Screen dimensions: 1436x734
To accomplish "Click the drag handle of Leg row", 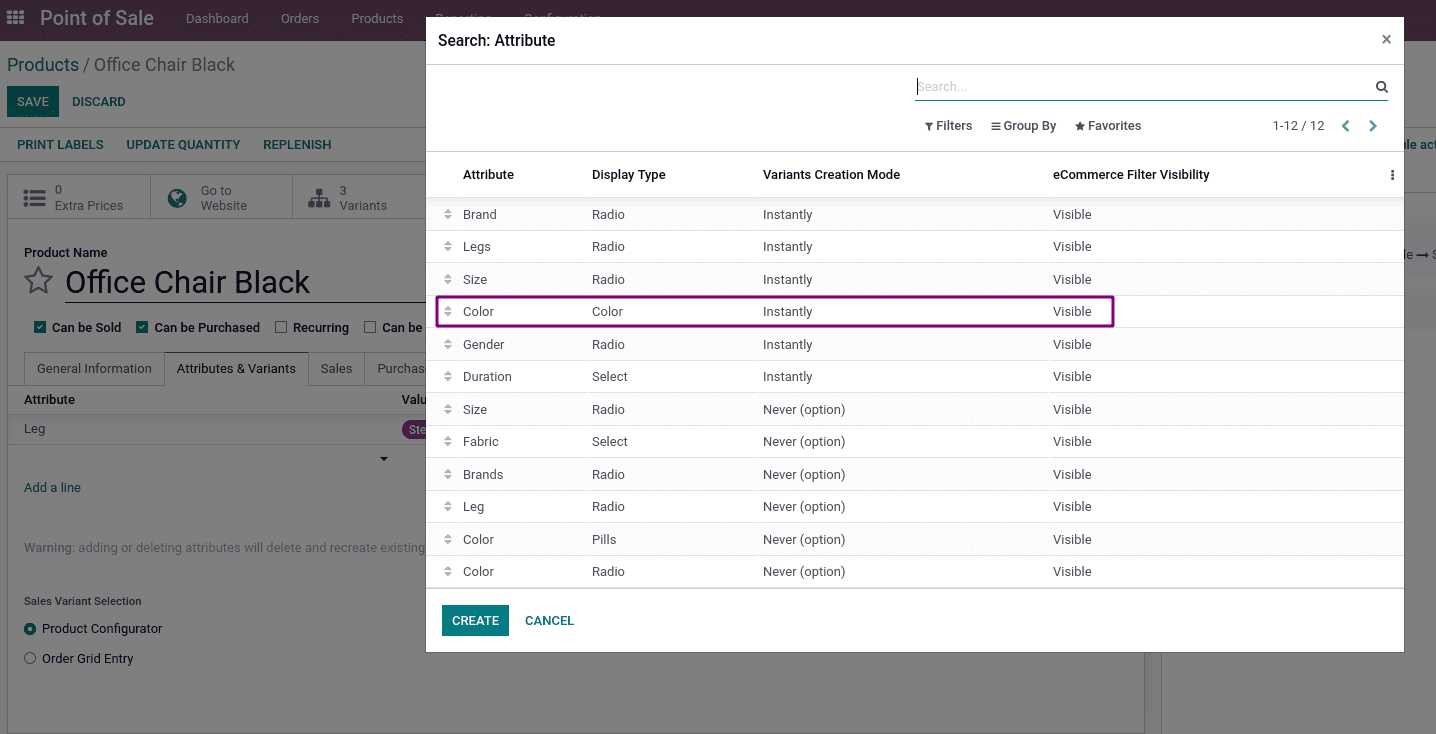I will [448, 507].
